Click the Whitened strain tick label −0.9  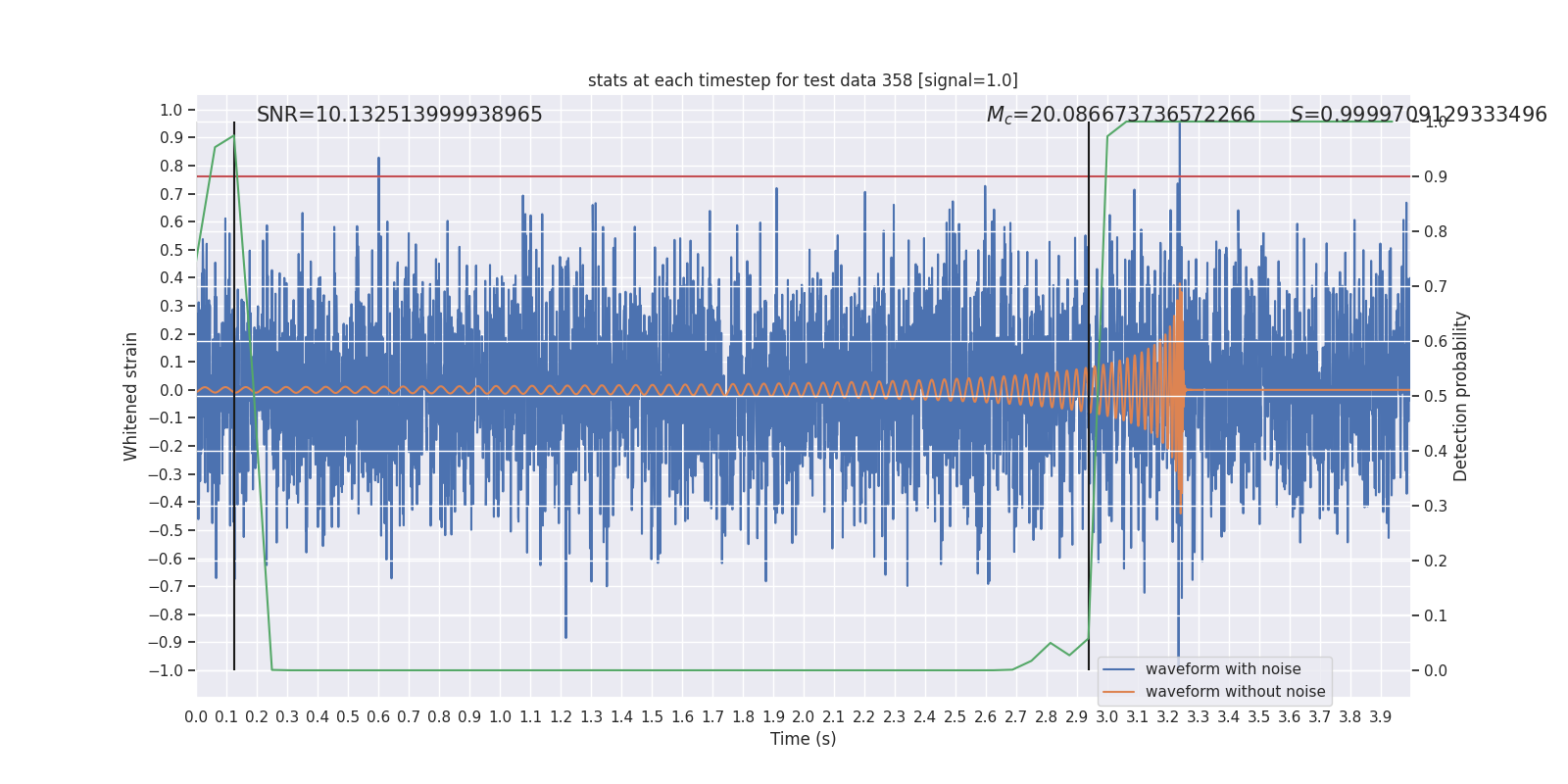point(166,642)
